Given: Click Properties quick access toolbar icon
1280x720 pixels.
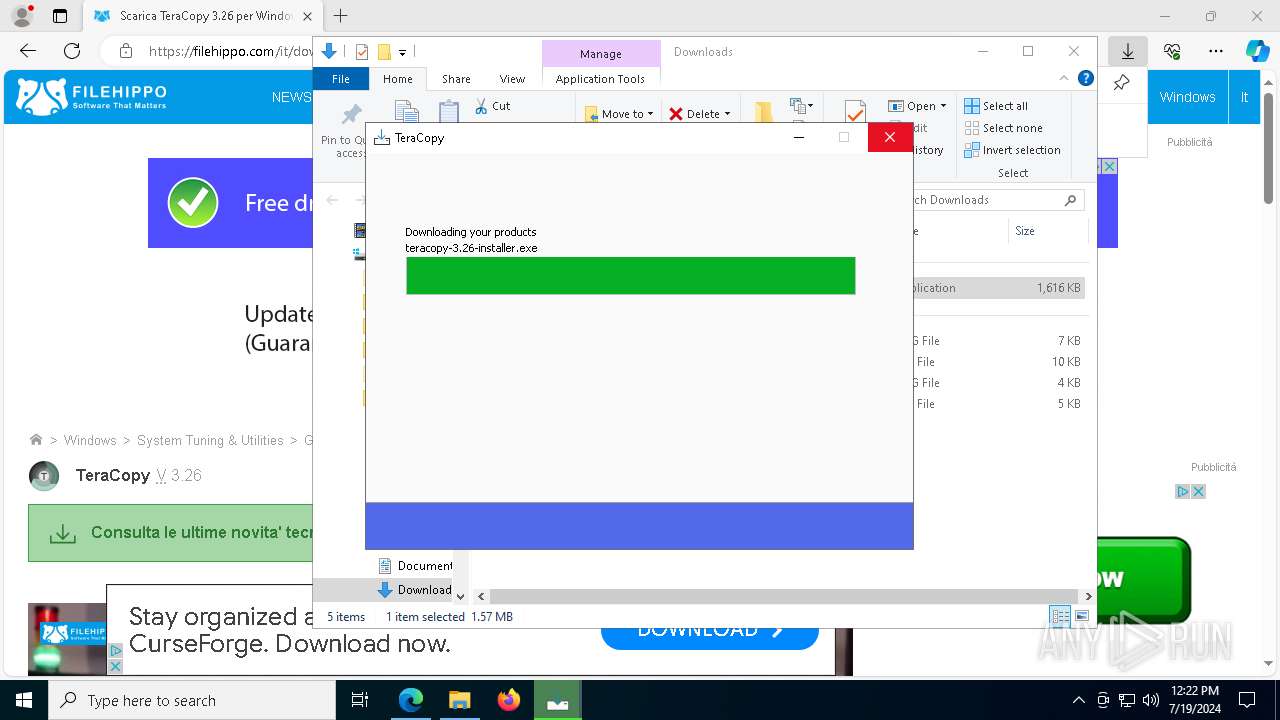Looking at the screenshot, I should (362, 52).
